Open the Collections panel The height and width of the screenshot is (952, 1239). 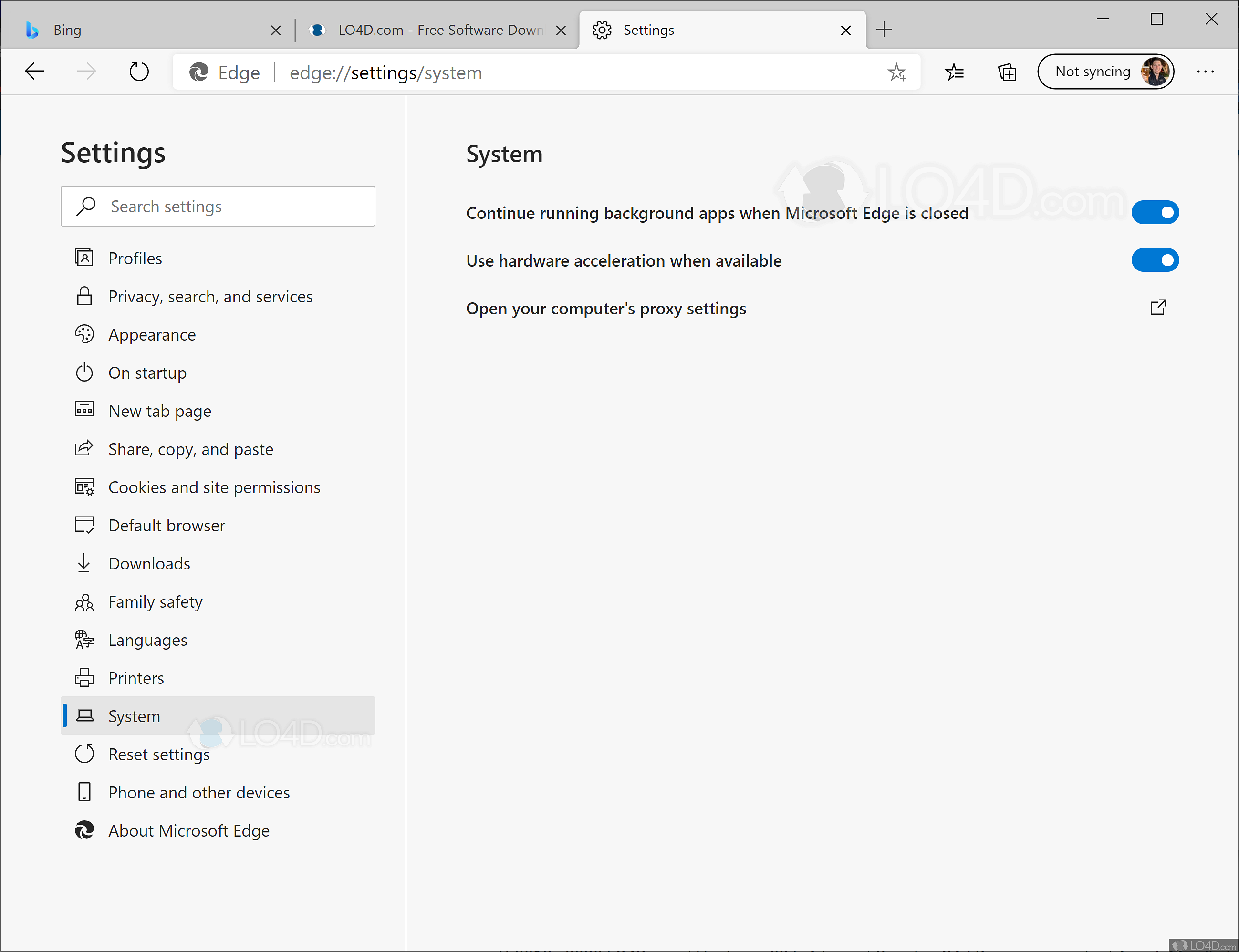pos(1007,72)
